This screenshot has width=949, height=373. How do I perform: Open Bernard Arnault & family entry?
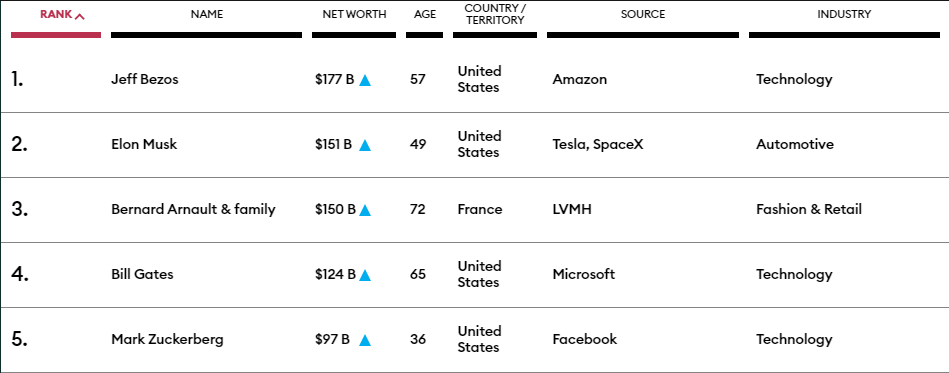click(x=193, y=210)
